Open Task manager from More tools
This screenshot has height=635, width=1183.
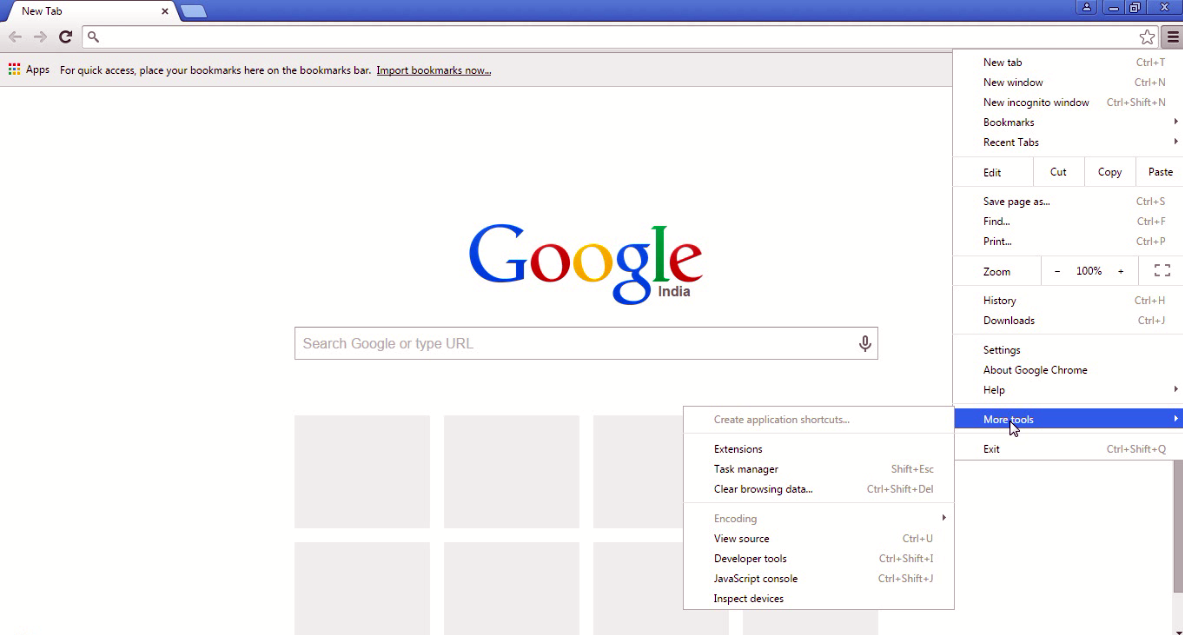(x=819, y=469)
